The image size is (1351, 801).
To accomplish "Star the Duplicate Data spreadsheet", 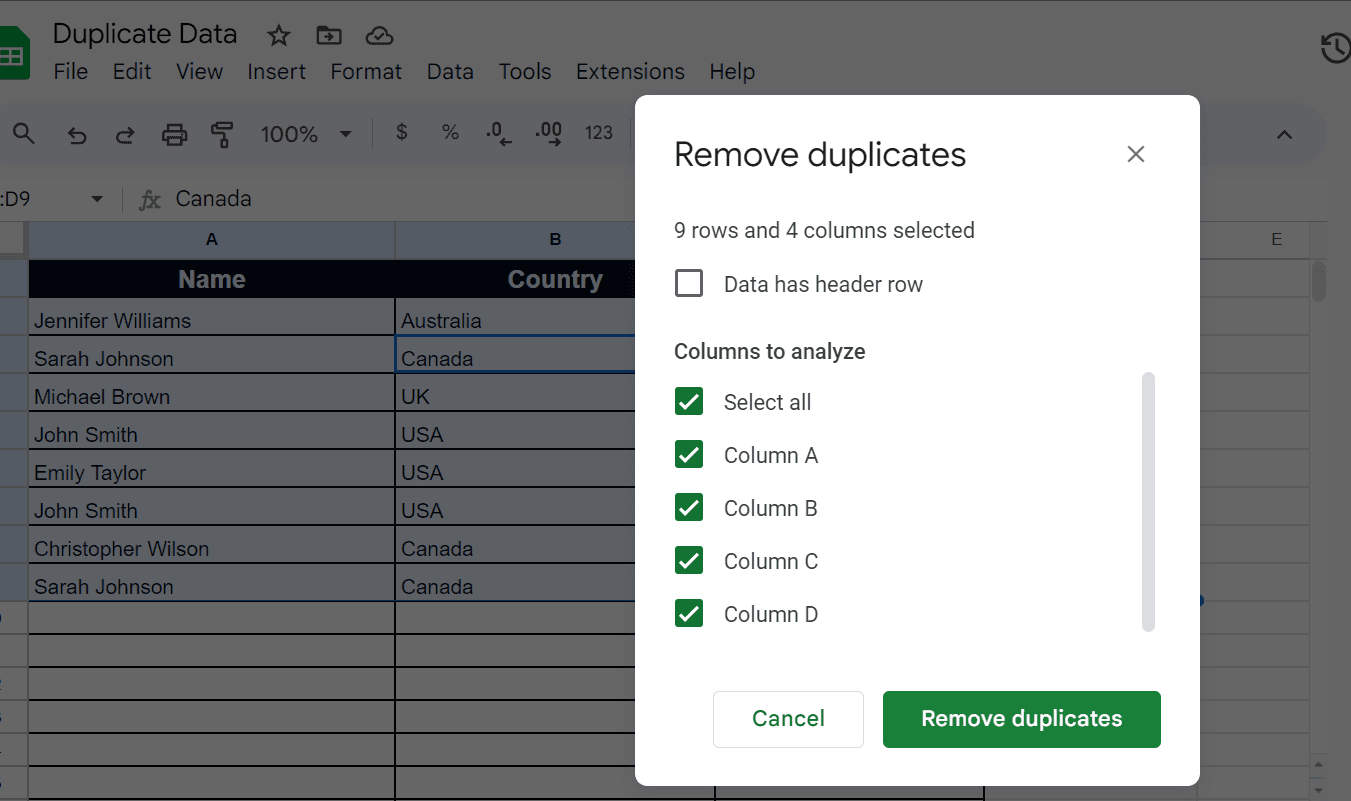I will [277, 35].
